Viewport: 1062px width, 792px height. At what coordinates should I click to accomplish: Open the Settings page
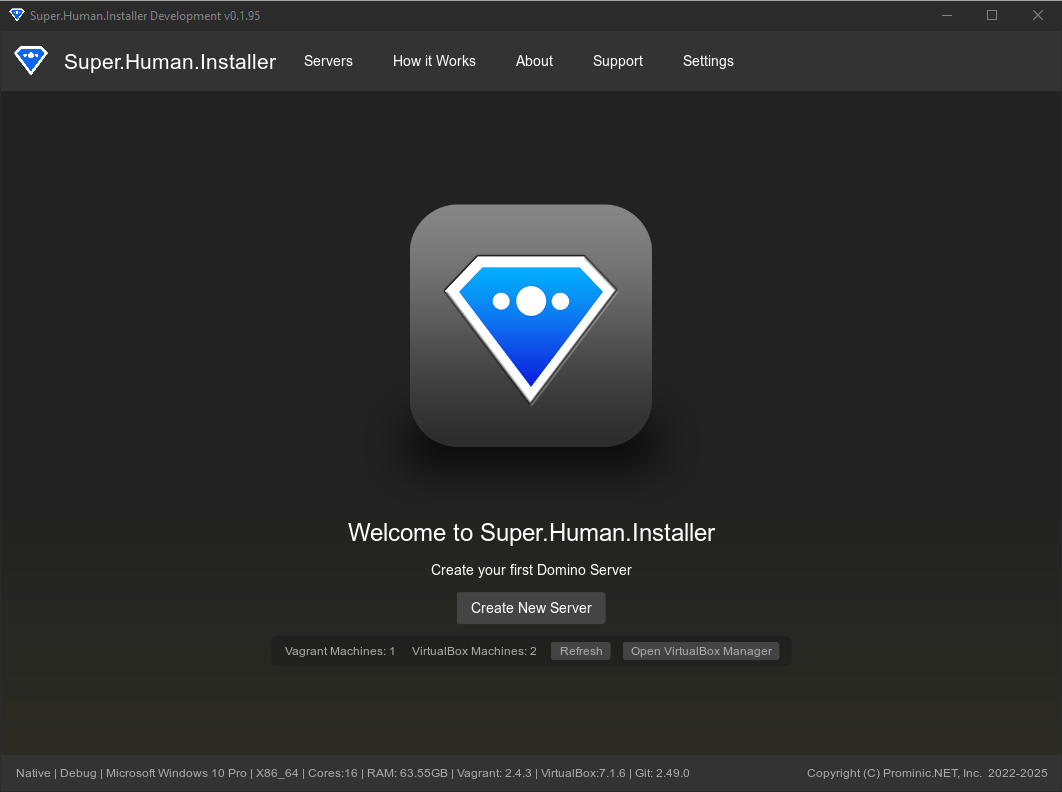click(x=708, y=61)
